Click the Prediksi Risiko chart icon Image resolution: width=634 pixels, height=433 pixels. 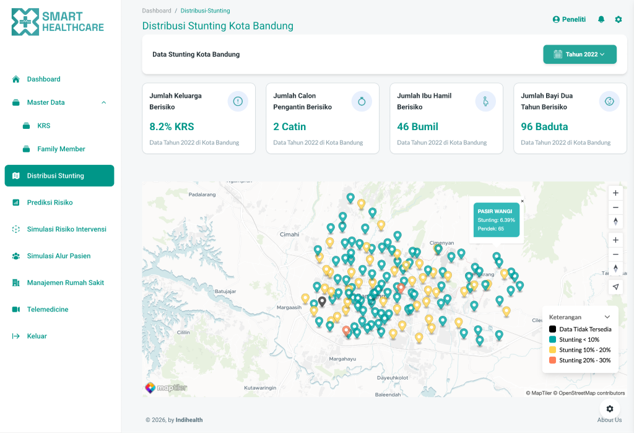[x=16, y=203]
